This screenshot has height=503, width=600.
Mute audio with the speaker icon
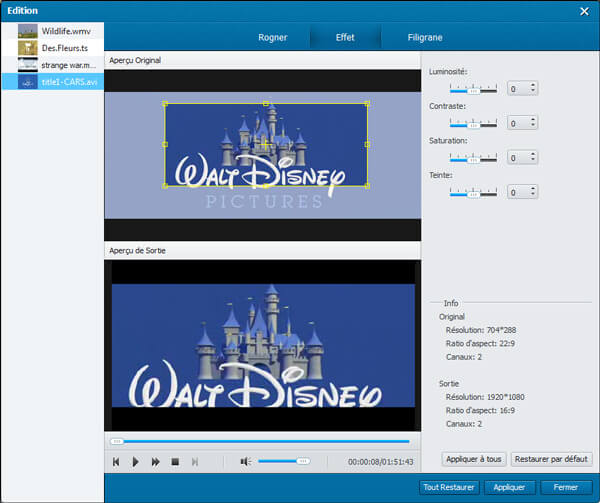click(245, 461)
